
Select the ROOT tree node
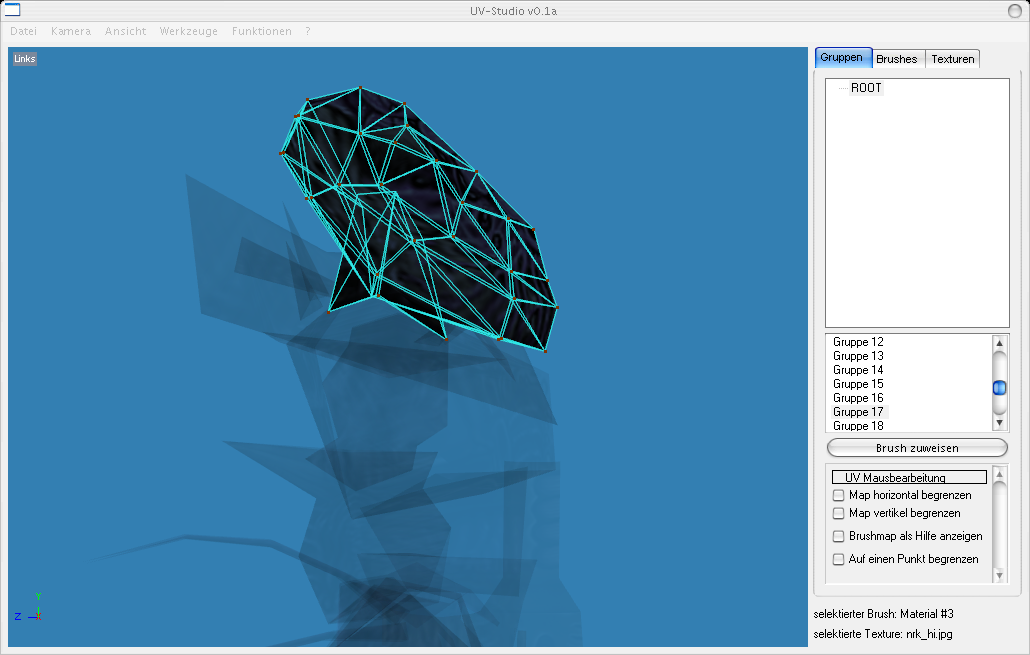[866, 88]
